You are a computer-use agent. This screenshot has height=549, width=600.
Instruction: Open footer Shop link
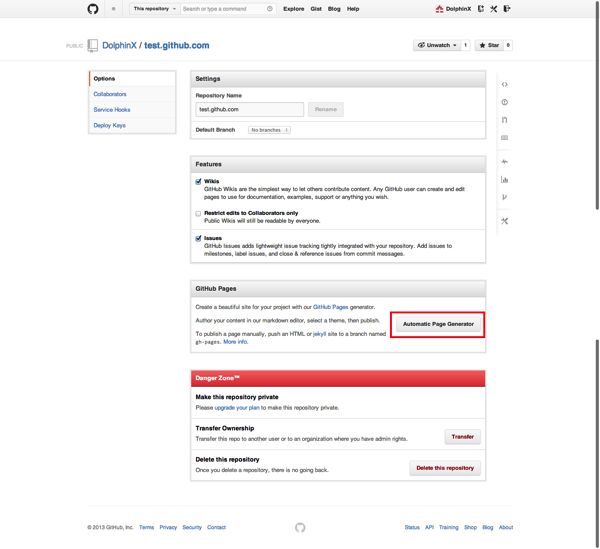470,527
